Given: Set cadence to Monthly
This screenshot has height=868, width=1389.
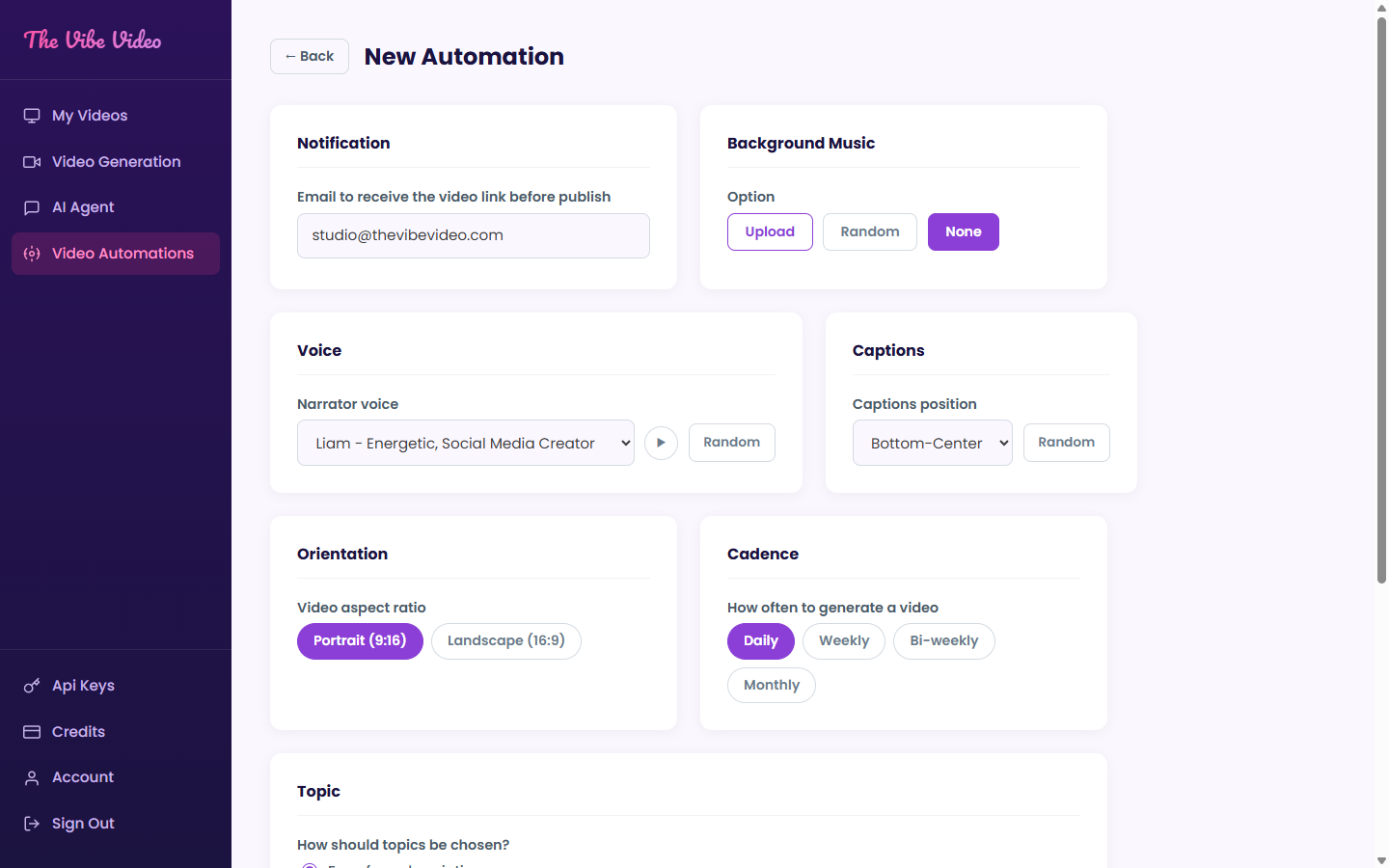Looking at the screenshot, I should pyautogui.click(x=772, y=686).
